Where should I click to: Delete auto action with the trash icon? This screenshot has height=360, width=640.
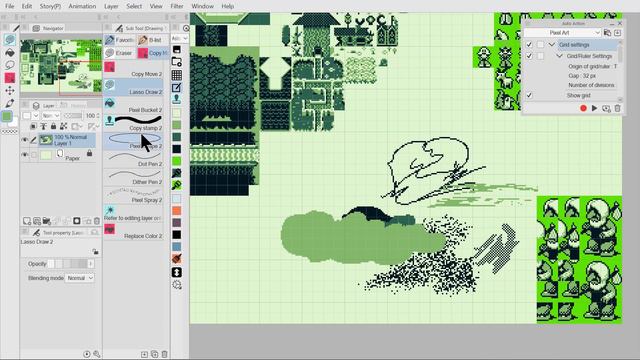pos(617,108)
